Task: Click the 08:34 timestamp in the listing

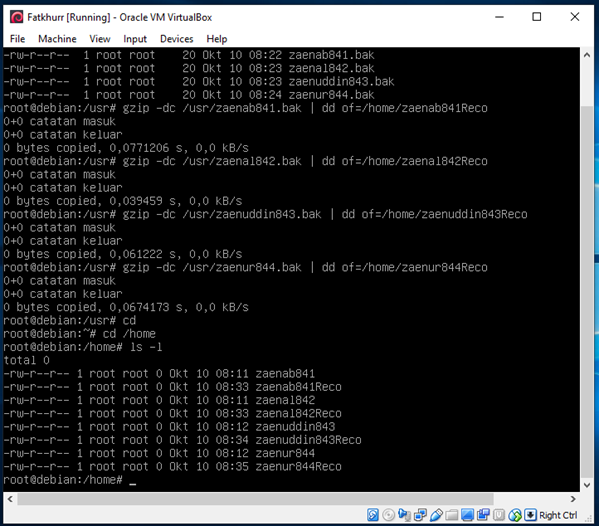Action: [232, 440]
